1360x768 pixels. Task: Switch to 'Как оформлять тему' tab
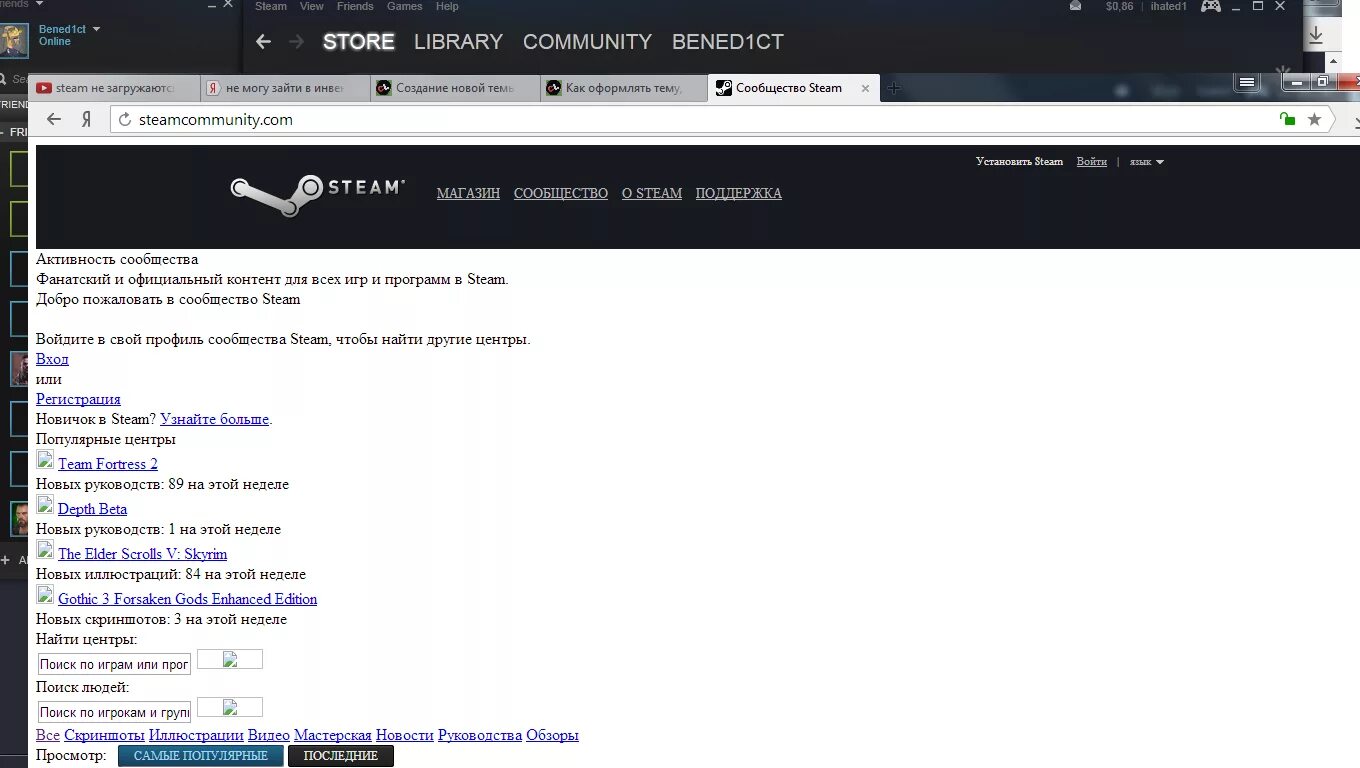[624, 88]
